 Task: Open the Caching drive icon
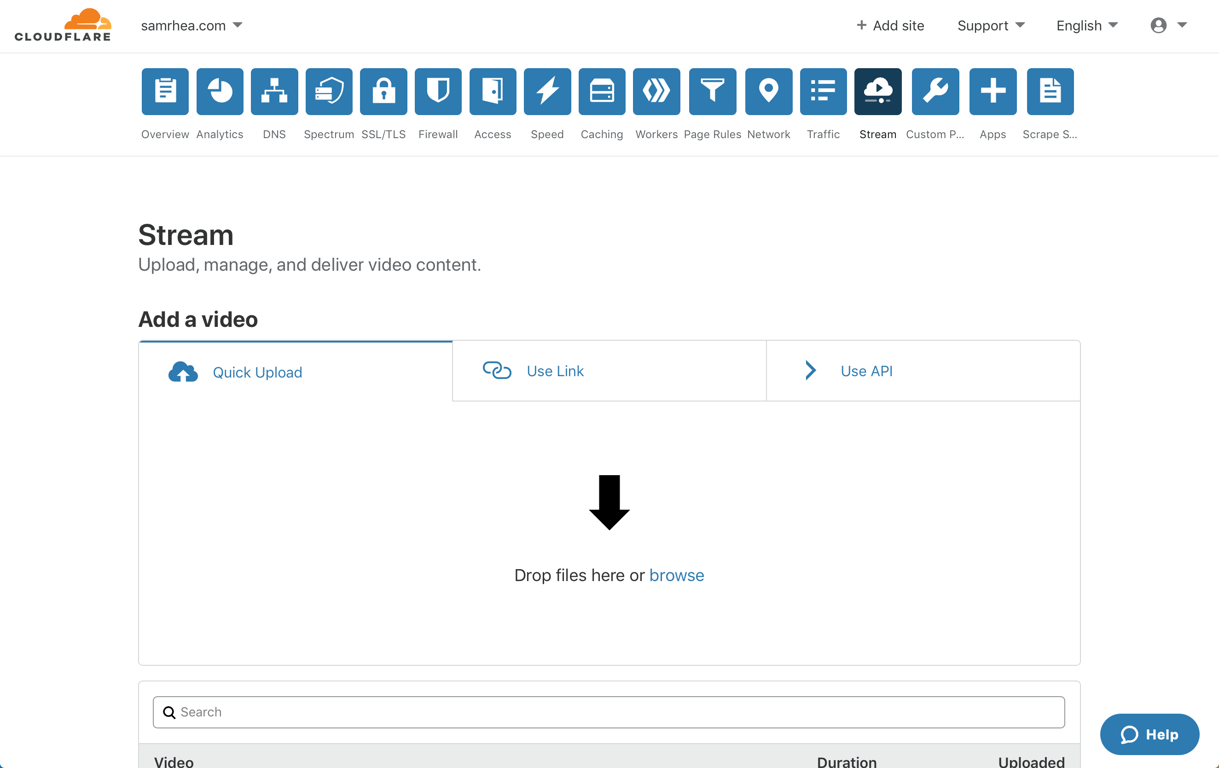[602, 91]
